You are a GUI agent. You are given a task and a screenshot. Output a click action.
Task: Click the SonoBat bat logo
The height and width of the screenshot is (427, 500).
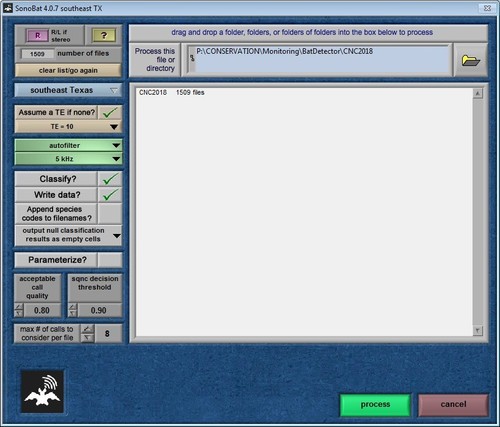42,391
